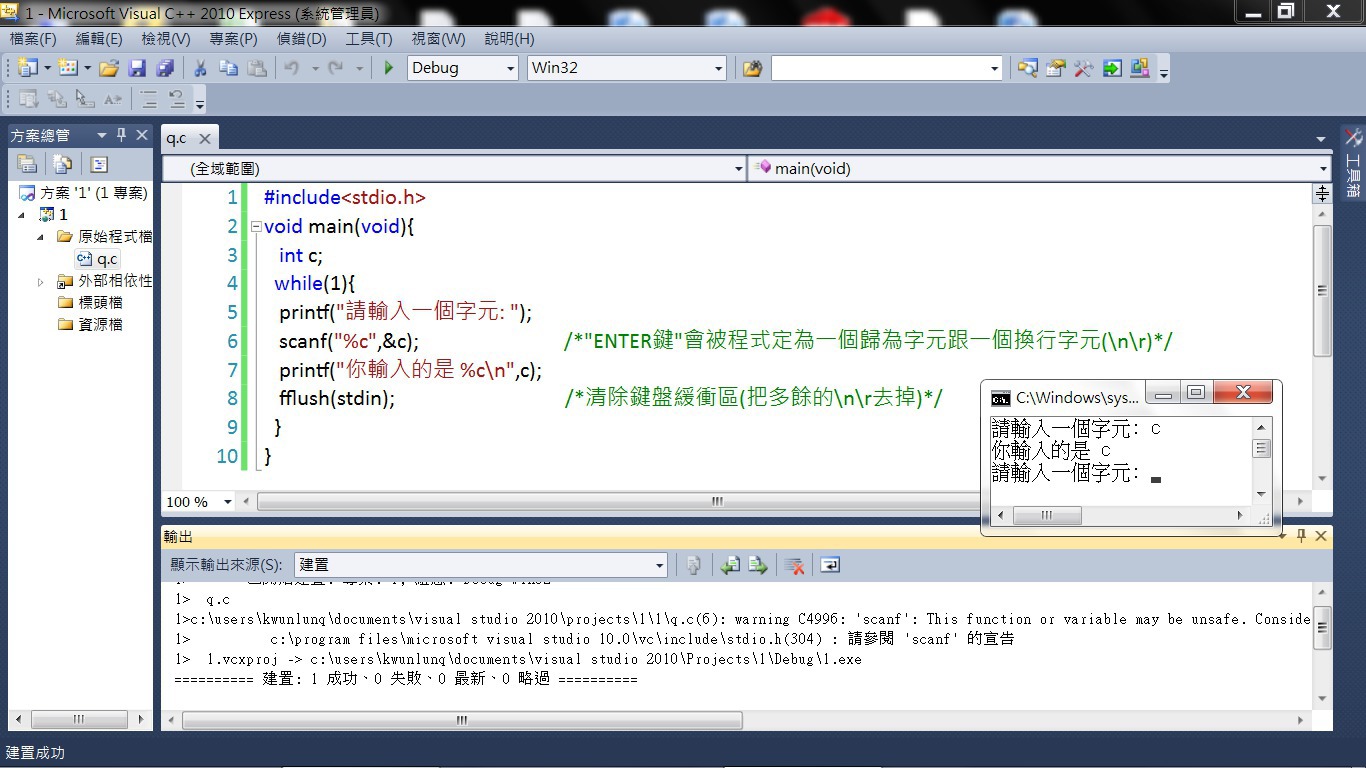This screenshot has height=768, width=1366.
Task: Toggle word wrap in the output panel
Action: tap(829, 566)
